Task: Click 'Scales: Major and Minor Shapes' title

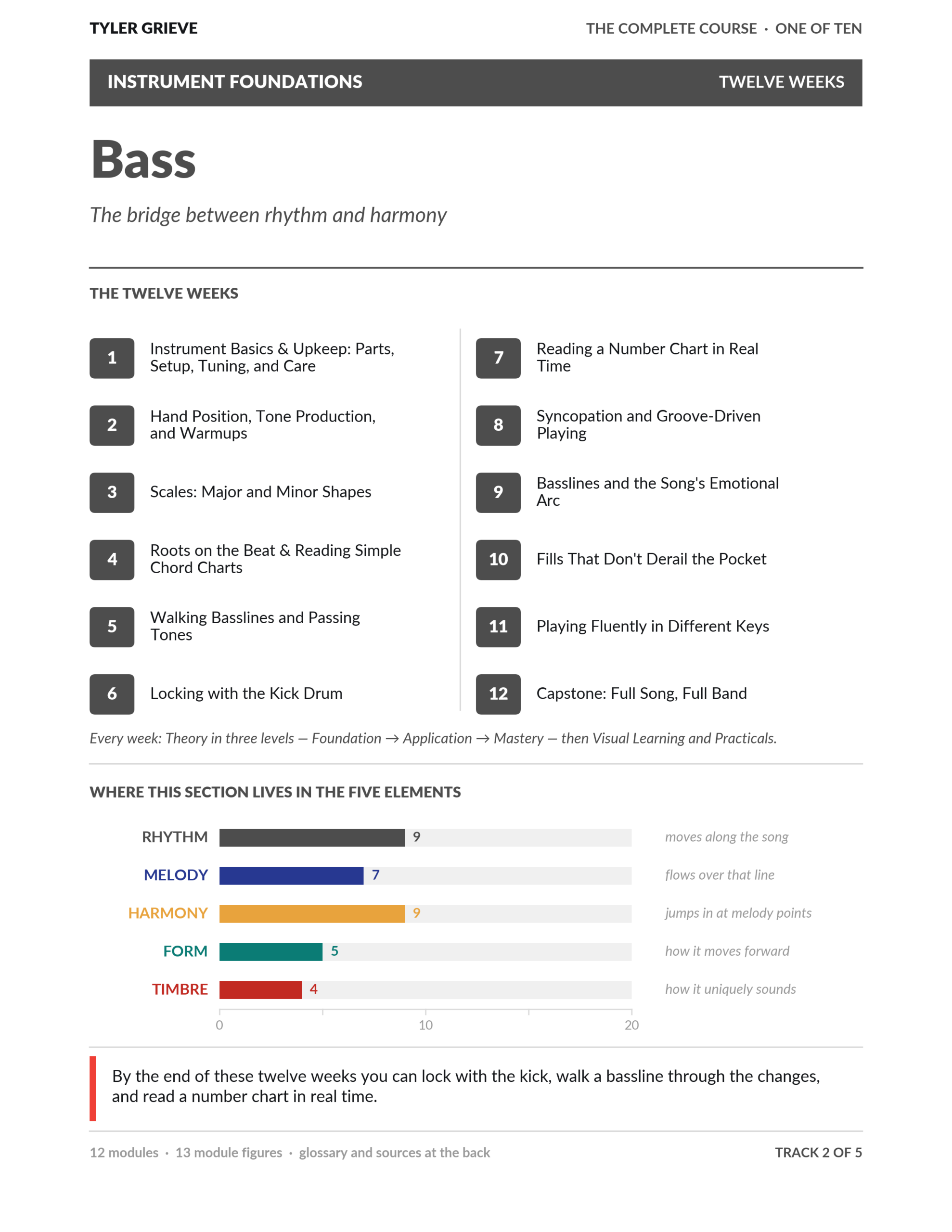Action: [261, 492]
